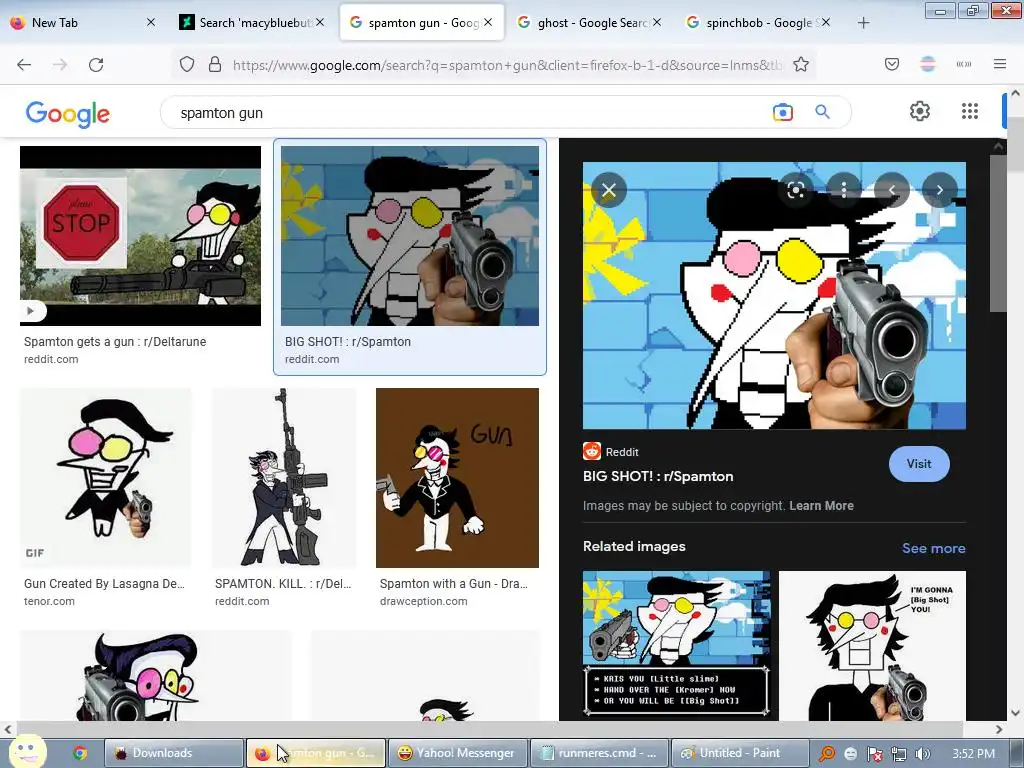Open runmeres.cmd from the taskbar
The image size is (1024, 768).
coord(600,753)
